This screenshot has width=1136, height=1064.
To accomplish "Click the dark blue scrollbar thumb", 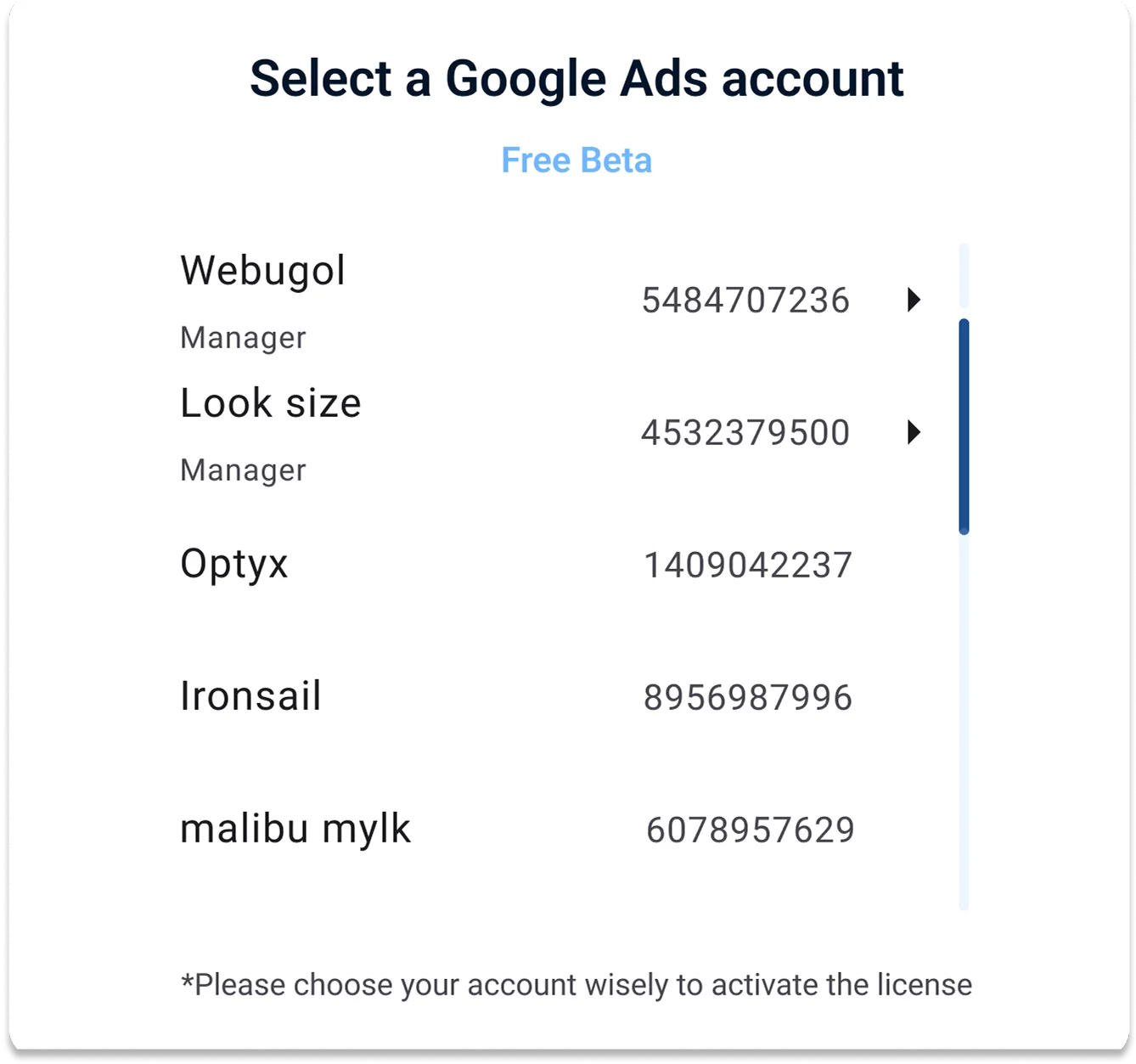I will (x=964, y=426).
